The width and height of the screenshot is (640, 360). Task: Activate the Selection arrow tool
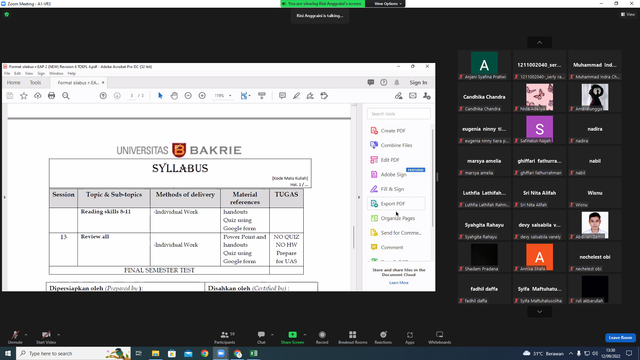[160, 96]
